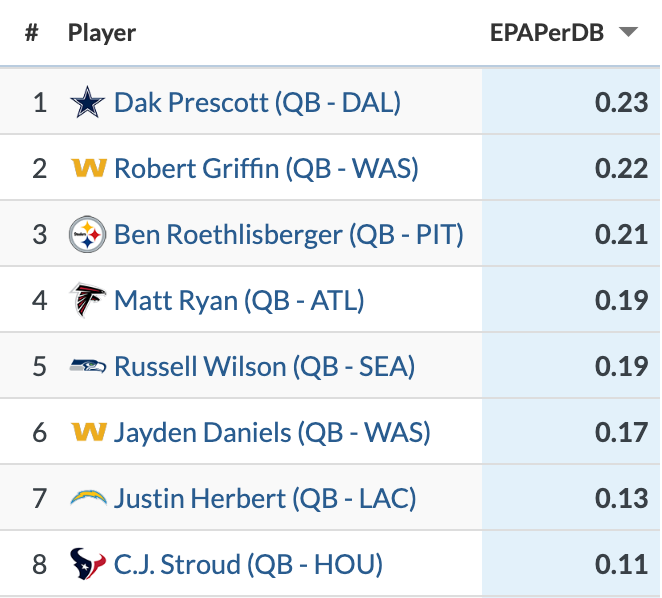Open Ben Roethlisberger player link
The width and height of the screenshot is (662, 598).
tap(289, 235)
